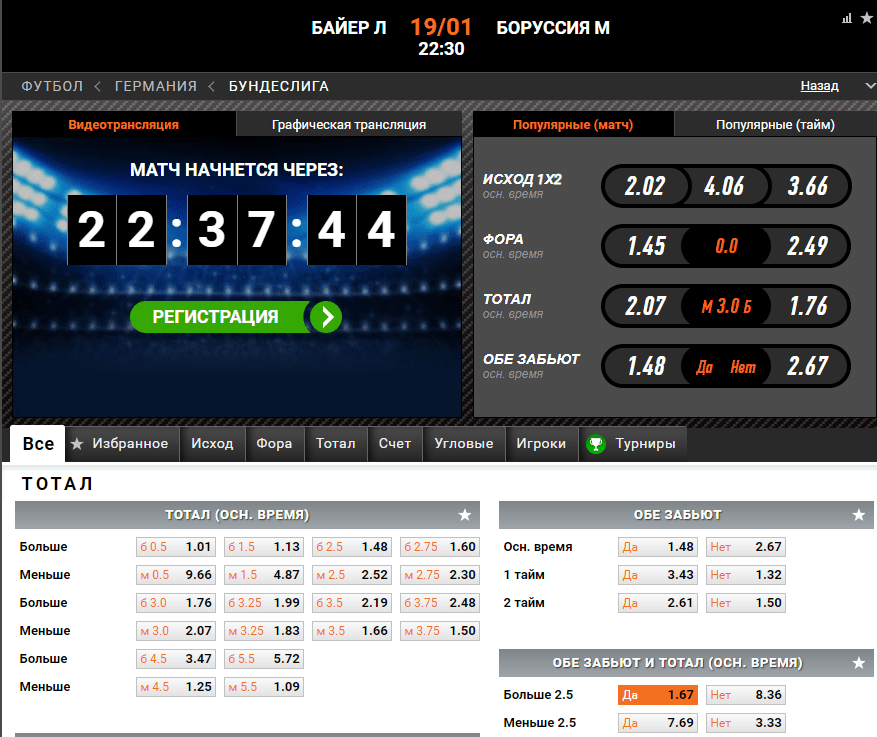Favorite the Обе забьют и тотал star
The width and height of the screenshot is (877, 737).
pyautogui.click(x=859, y=663)
